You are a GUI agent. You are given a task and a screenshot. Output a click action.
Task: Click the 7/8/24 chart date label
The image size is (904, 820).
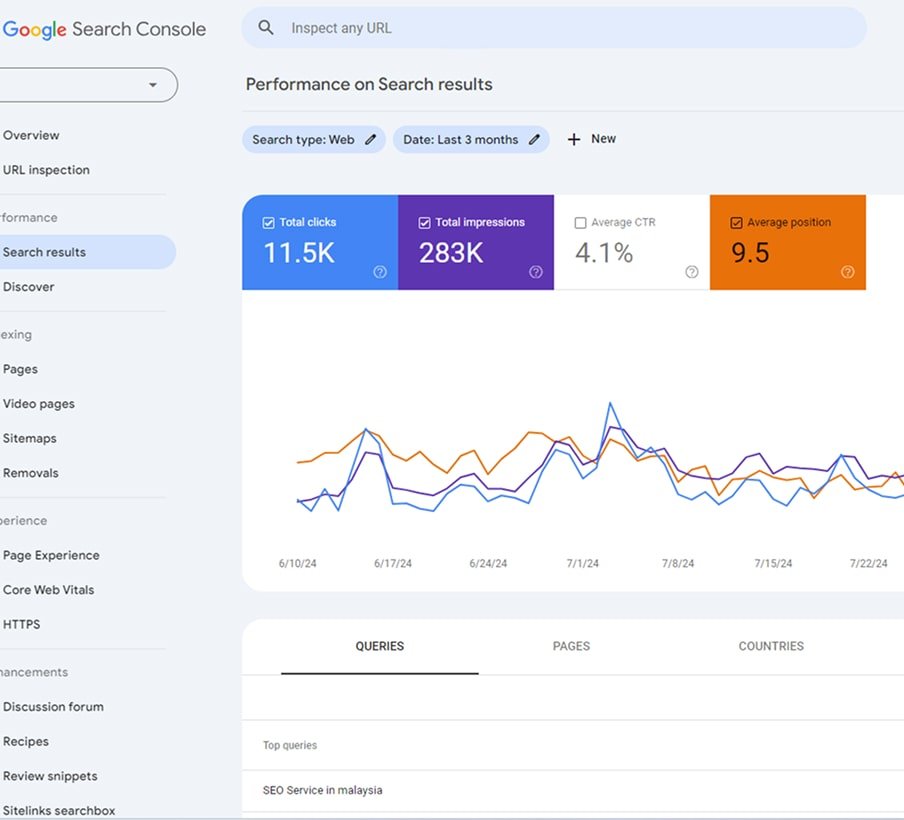tap(677, 563)
